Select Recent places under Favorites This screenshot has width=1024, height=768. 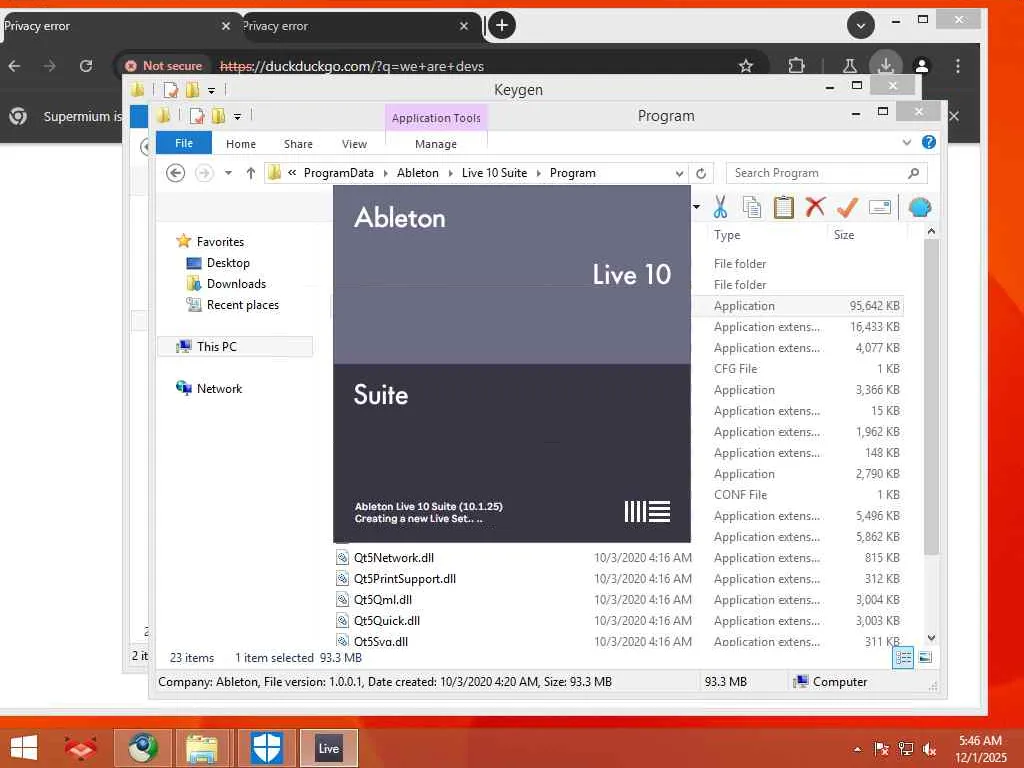242,304
